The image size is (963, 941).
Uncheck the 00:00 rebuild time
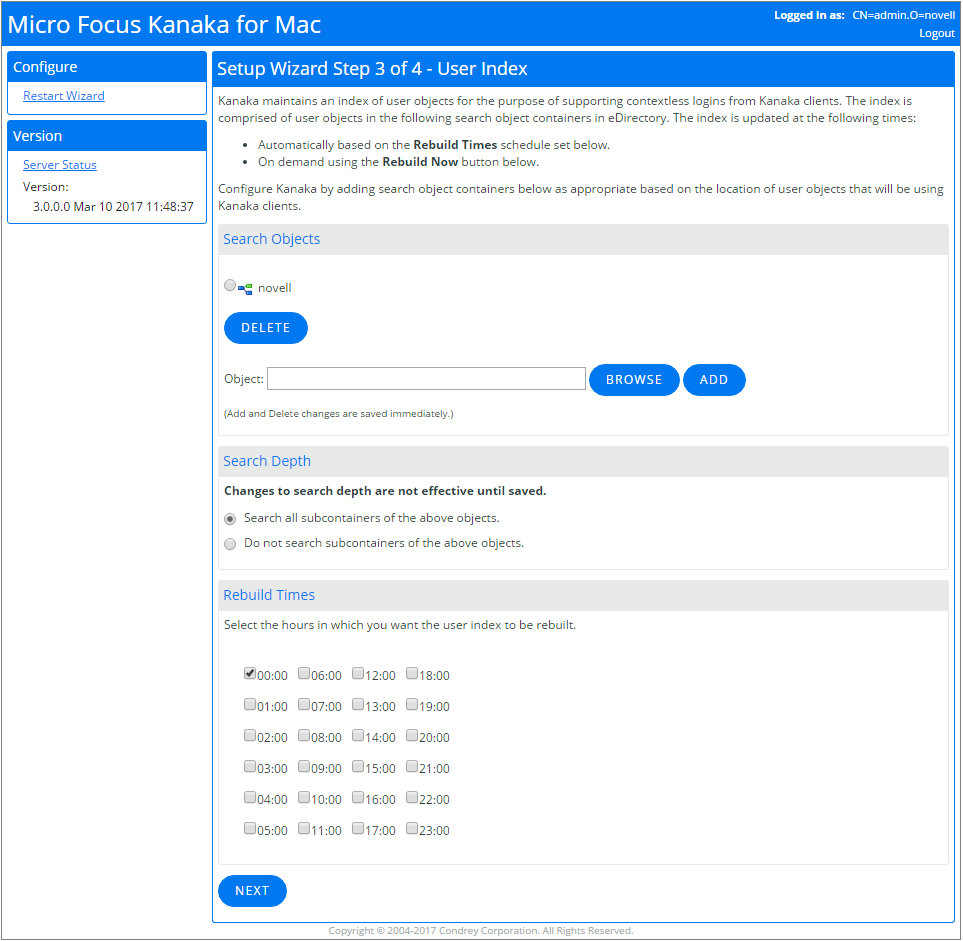pyautogui.click(x=249, y=673)
